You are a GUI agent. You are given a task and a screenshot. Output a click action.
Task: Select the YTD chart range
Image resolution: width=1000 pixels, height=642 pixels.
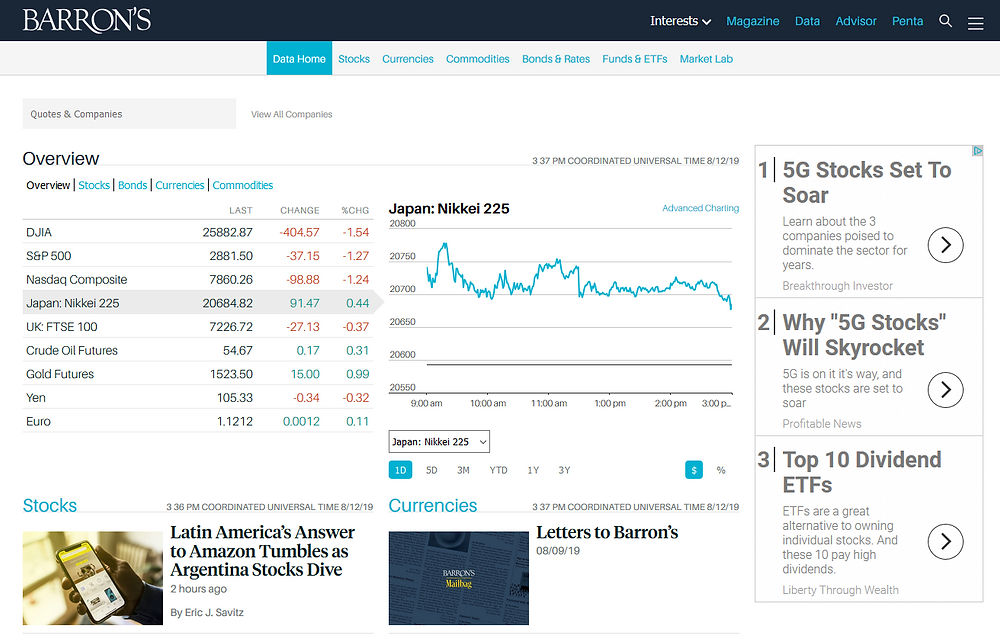coord(498,470)
